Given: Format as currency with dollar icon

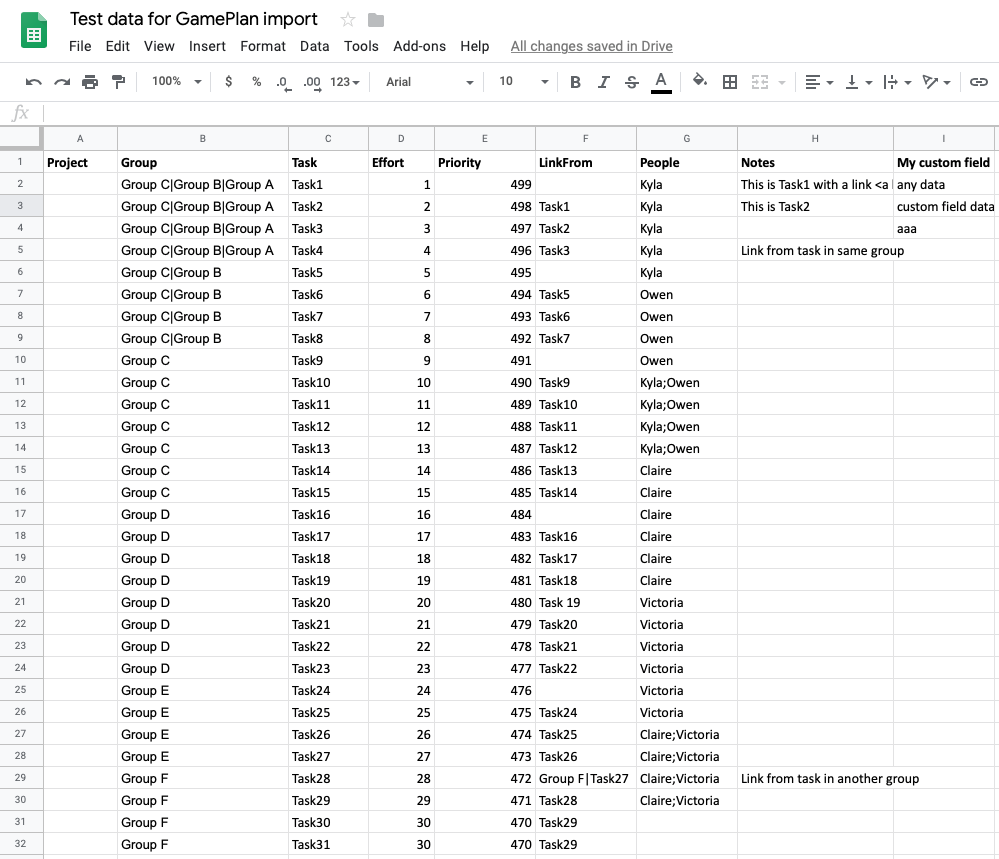Looking at the screenshot, I should coord(228,82).
